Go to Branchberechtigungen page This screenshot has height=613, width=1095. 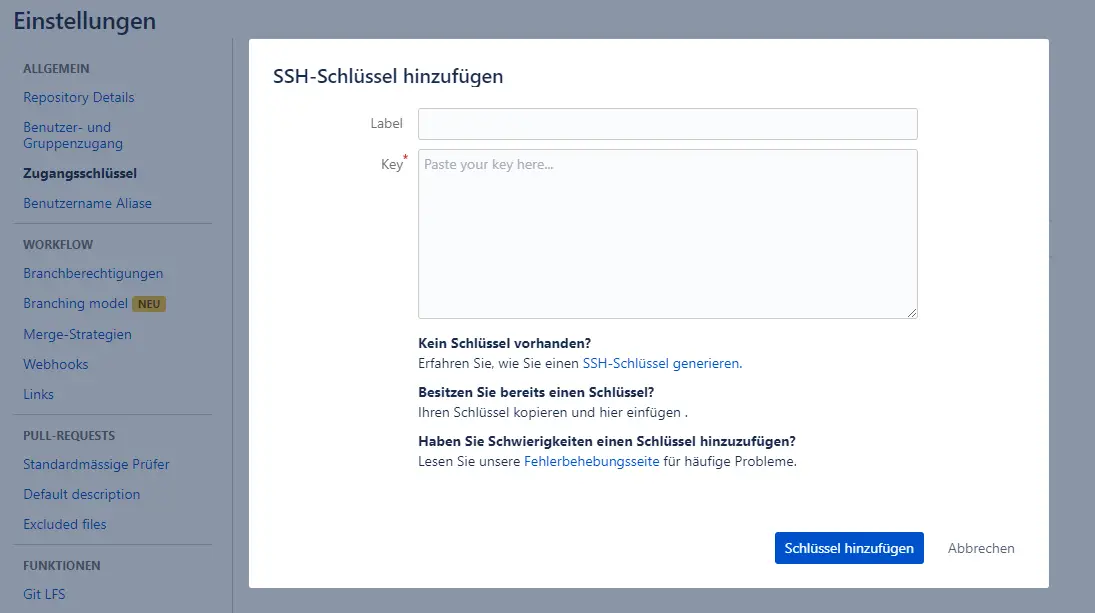pyautogui.click(x=93, y=273)
